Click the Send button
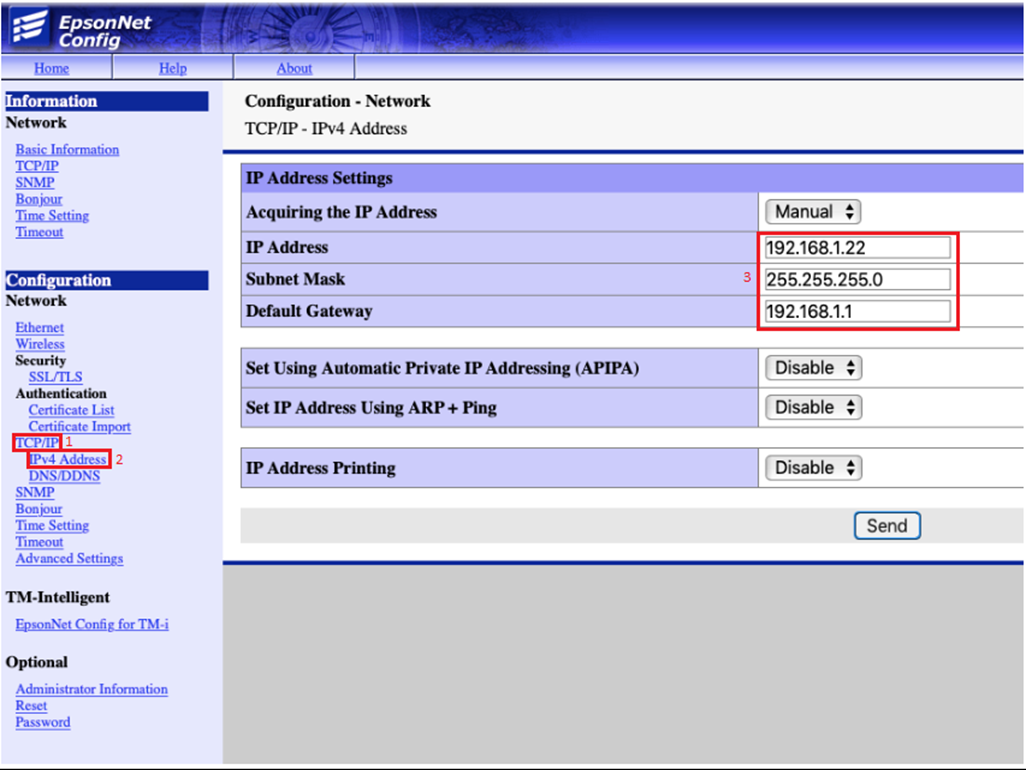Viewport: 1026px width, 770px height. 886,525
